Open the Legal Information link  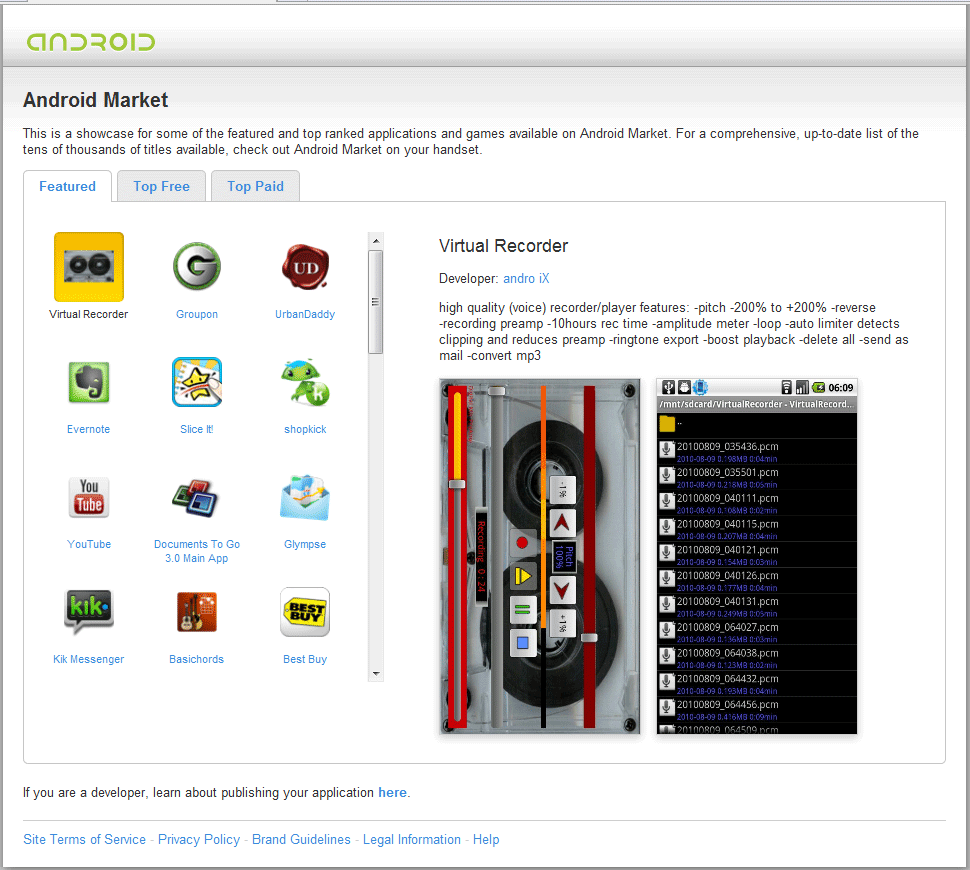tap(412, 840)
